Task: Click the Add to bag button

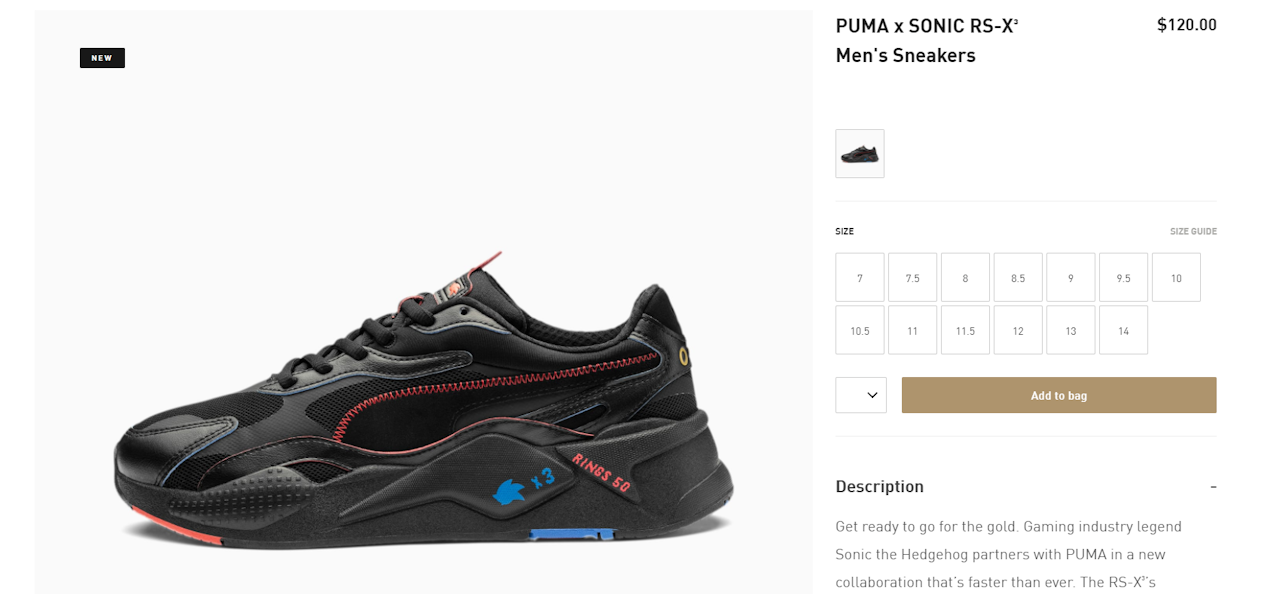Action: click(x=1059, y=395)
